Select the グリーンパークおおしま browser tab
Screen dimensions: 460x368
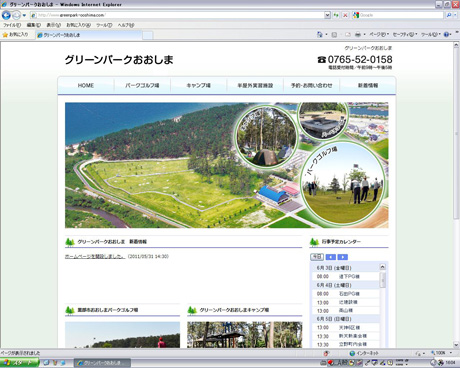(88, 35)
